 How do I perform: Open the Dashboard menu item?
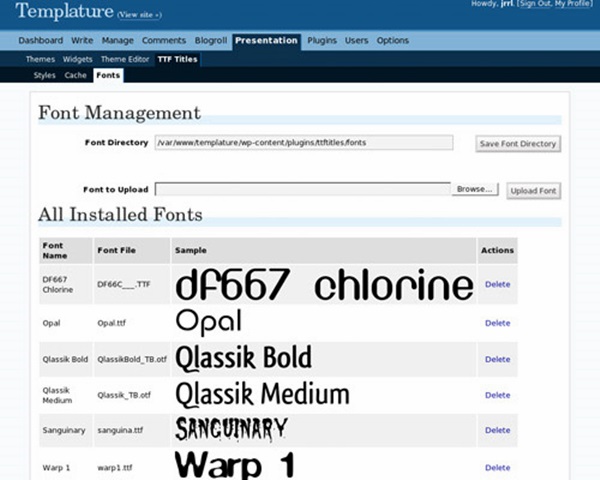(x=41, y=41)
